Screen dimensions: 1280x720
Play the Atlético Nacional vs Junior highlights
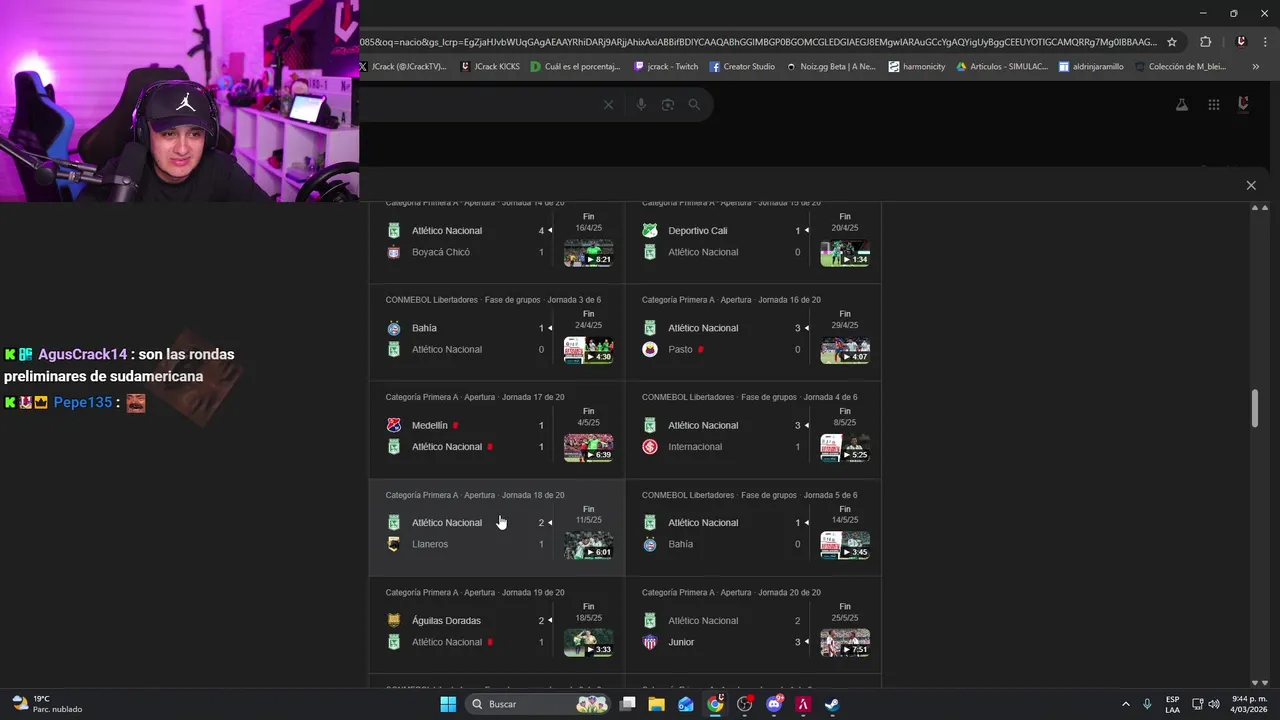point(845,643)
